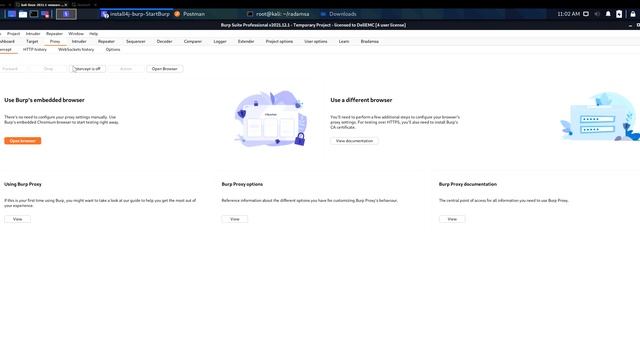Open the Extender tab

point(246,41)
